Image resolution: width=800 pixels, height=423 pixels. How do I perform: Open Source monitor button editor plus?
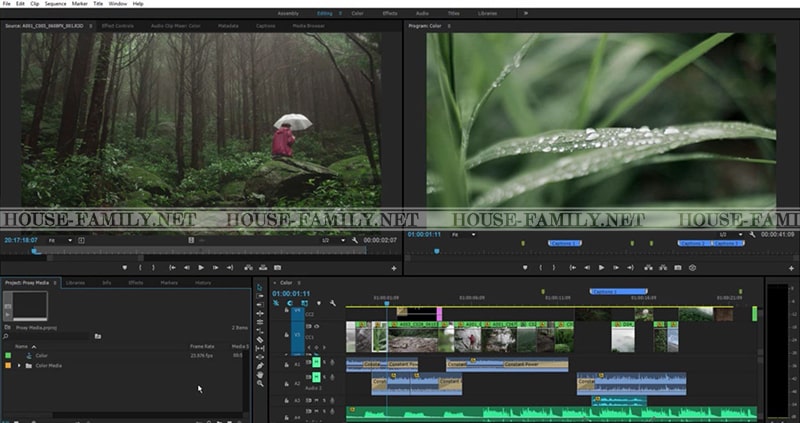pos(393,268)
